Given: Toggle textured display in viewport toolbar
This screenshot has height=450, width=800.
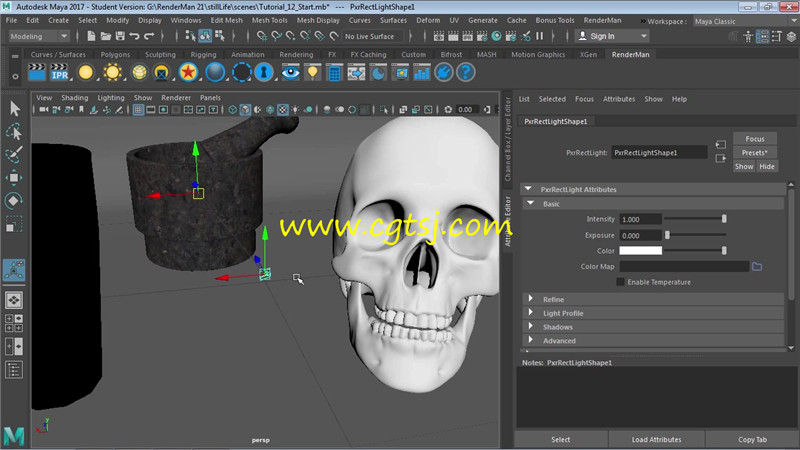Looking at the screenshot, I should (283, 110).
